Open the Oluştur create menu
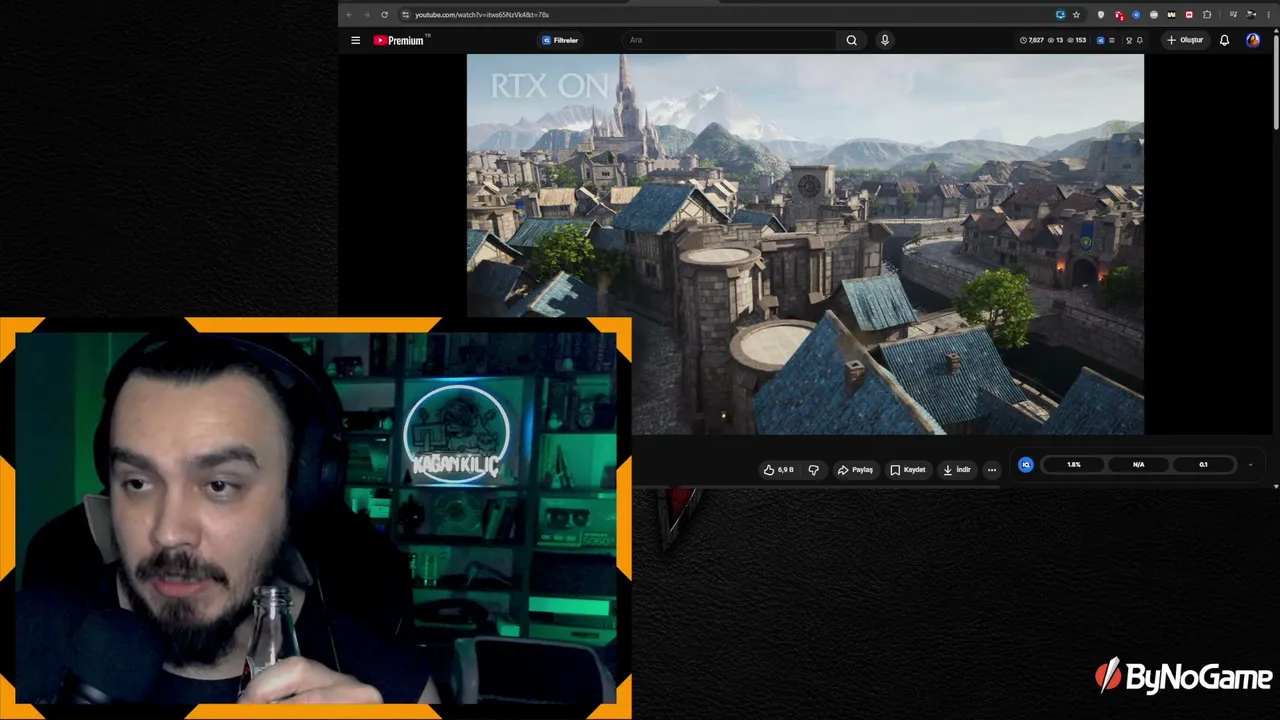The image size is (1280, 720). (1185, 40)
